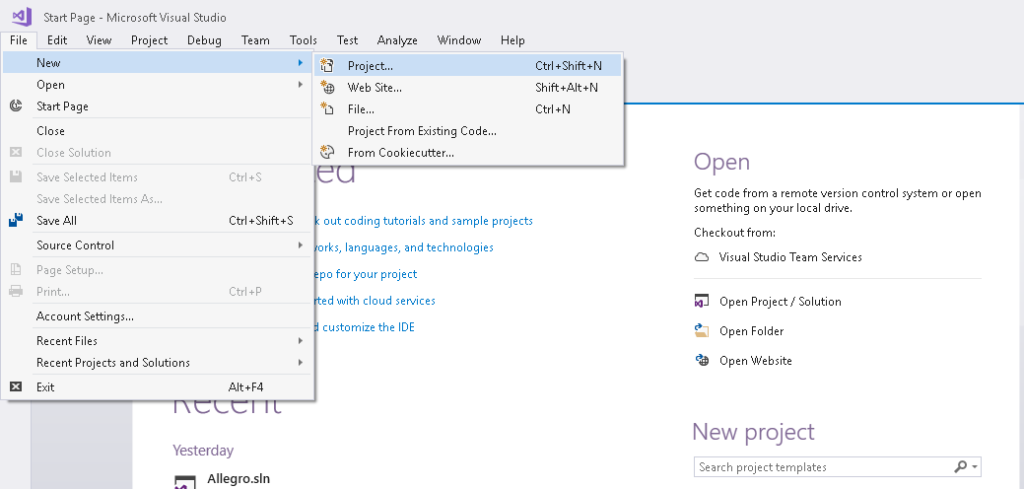Expand Recent Projects and Solutions submenu
The height and width of the screenshot is (489, 1024).
coord(160,363)
